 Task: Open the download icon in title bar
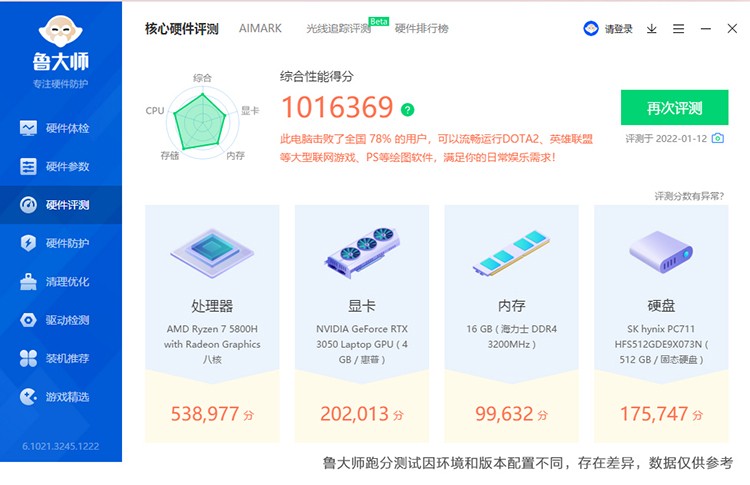[651, 29]
